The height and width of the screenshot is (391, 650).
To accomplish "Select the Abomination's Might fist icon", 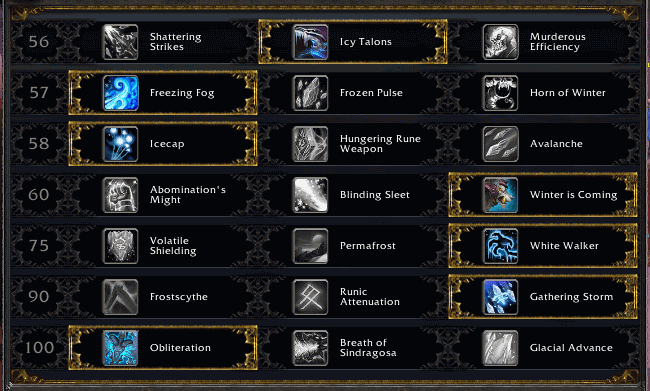I will tap(120, 195).
